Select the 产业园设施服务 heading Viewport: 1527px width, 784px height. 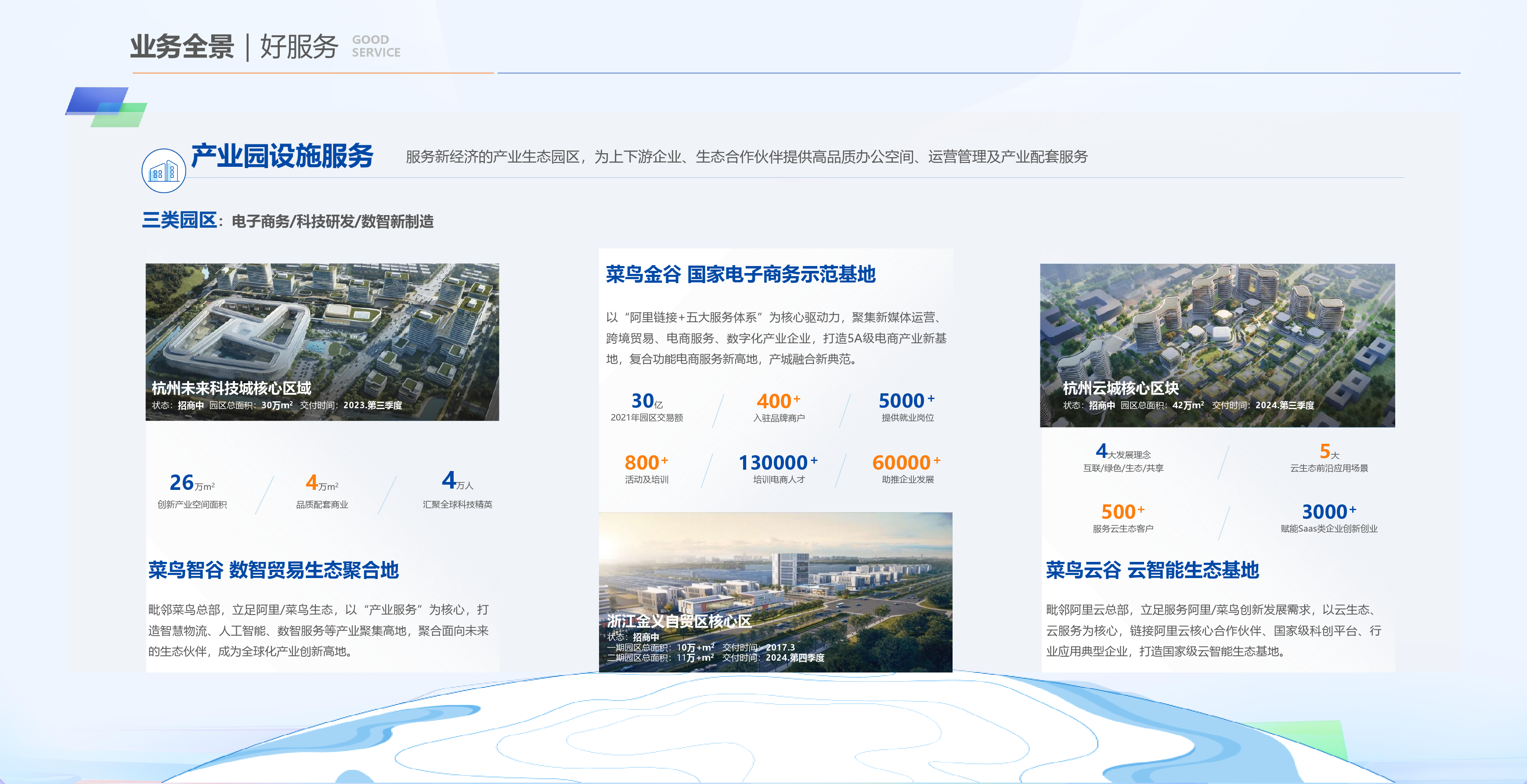282,156
